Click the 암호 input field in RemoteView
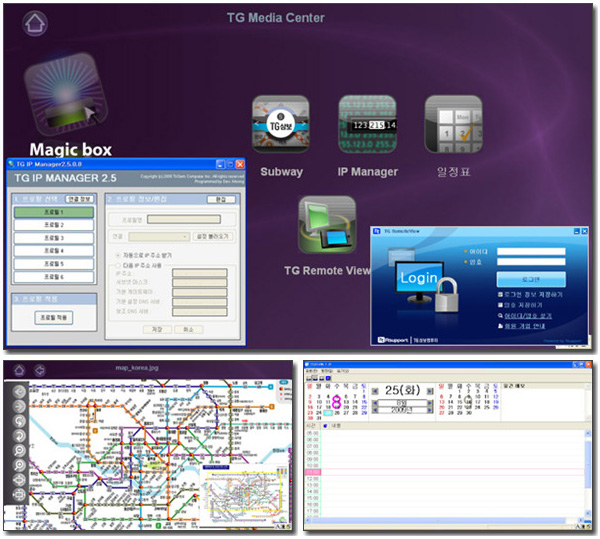Image resolution: width=600 pixels, height=539 pixels. point(531,262)
